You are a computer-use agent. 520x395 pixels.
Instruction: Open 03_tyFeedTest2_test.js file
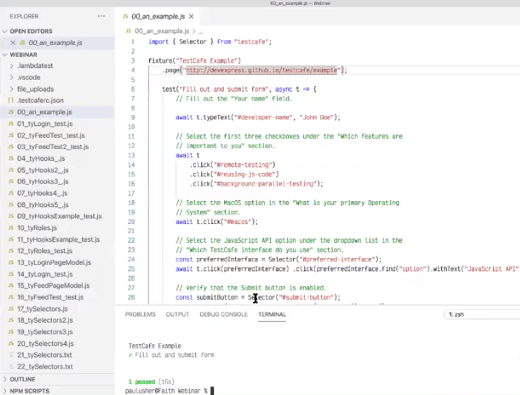(x=53, y=147)
